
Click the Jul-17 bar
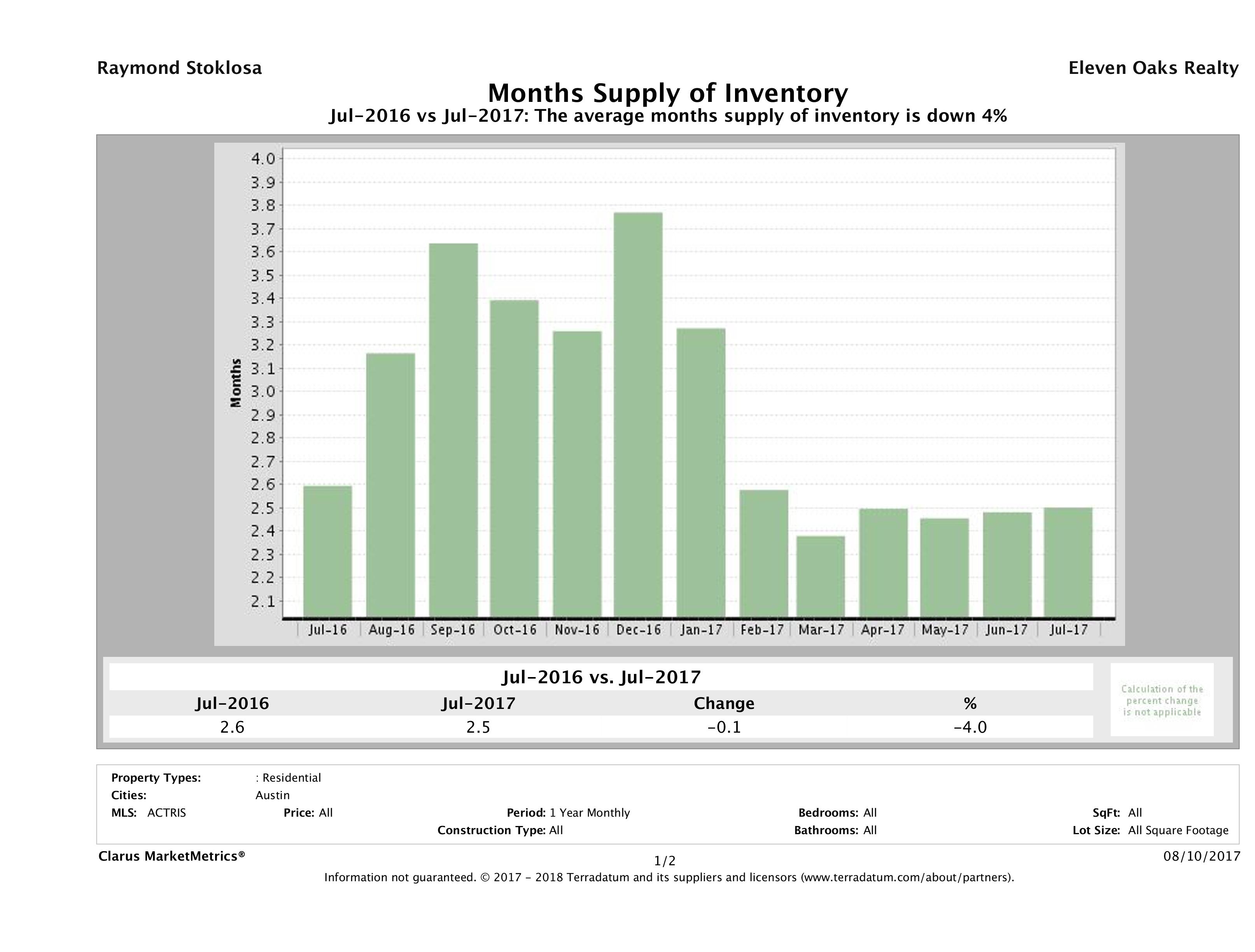tap(1068, 562)
